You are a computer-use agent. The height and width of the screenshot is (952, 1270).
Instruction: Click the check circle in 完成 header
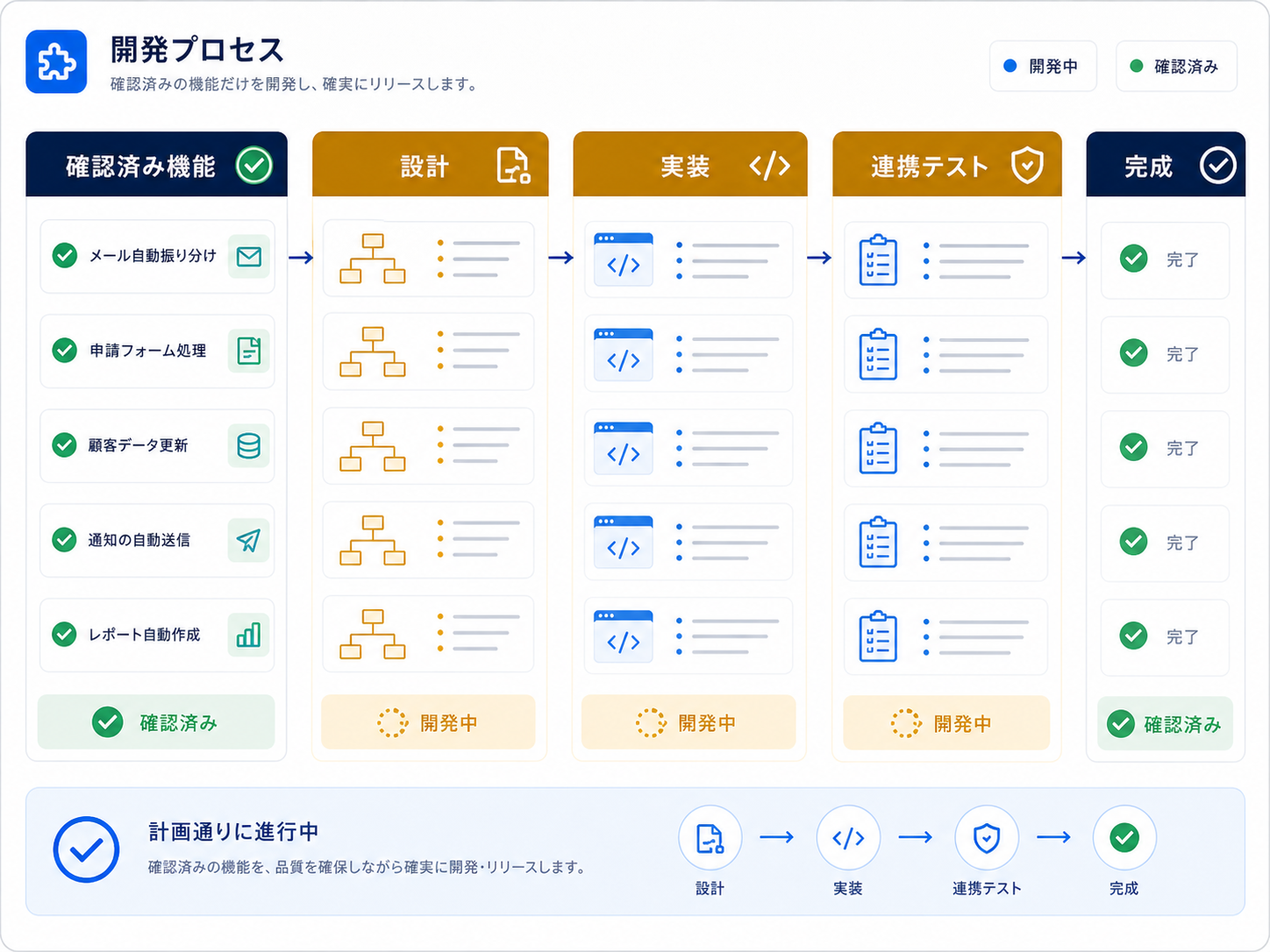[1217, 165]
